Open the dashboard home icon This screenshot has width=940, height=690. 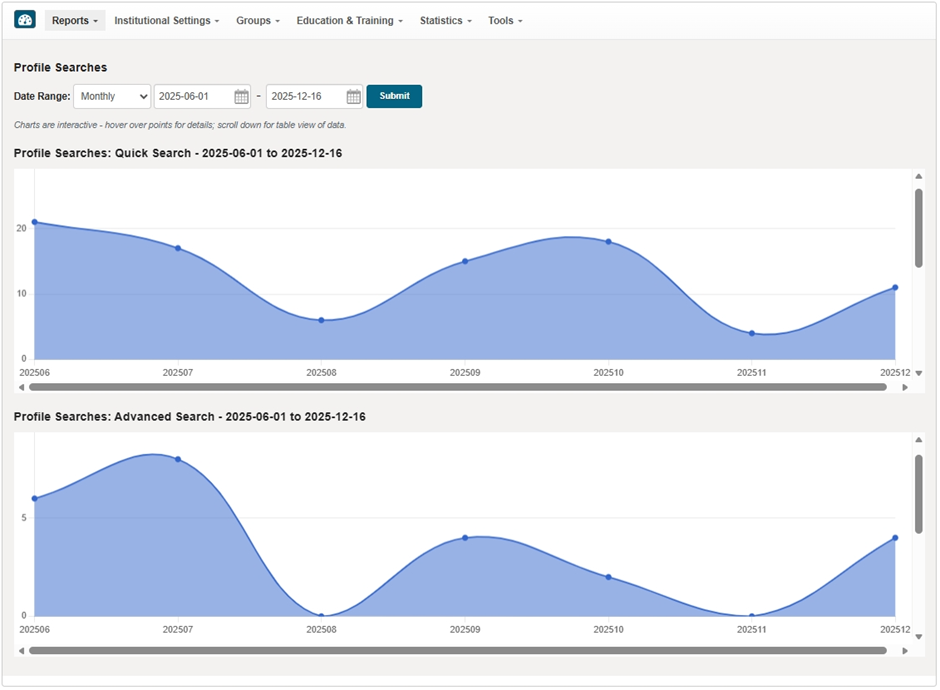(25, 20)
